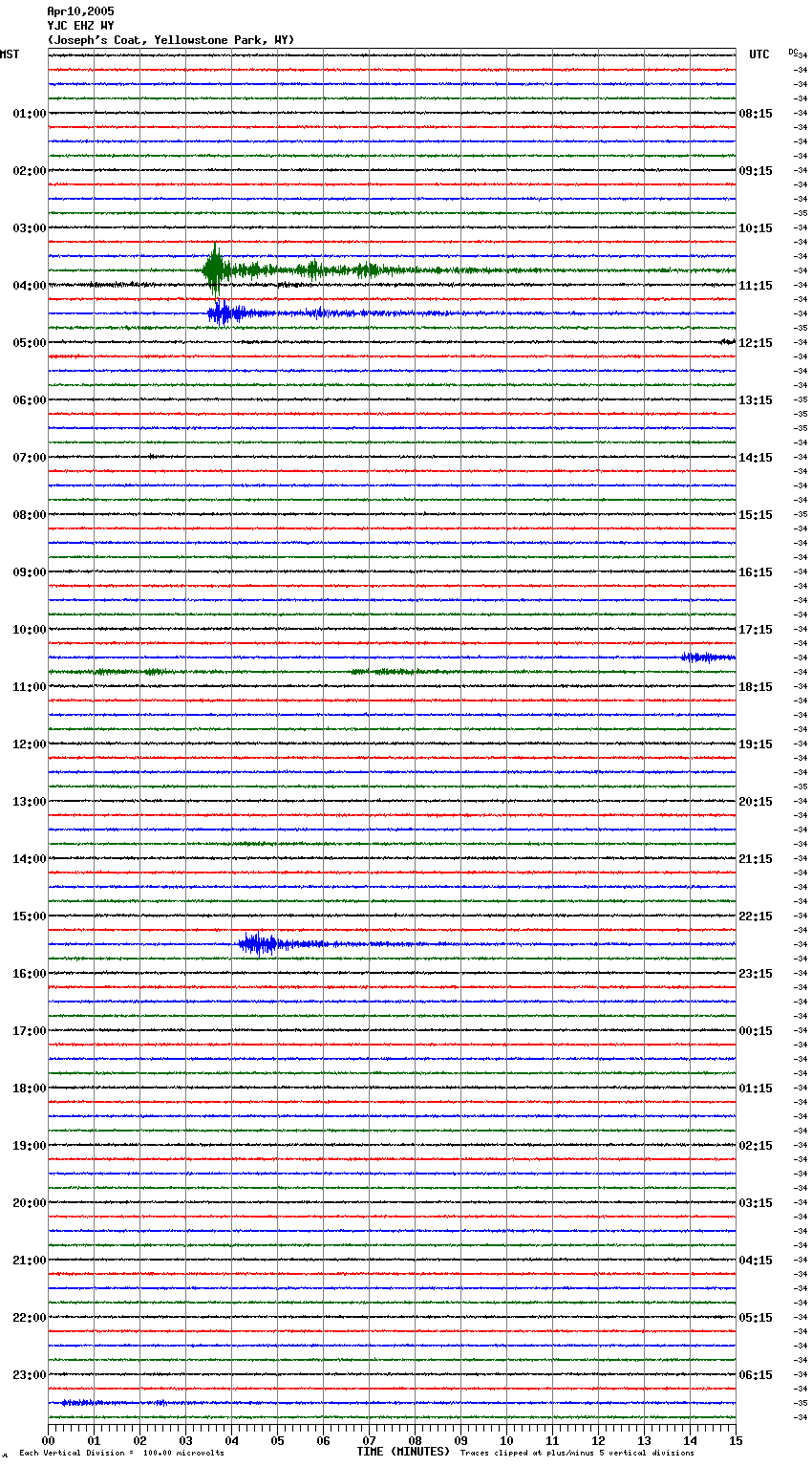
Task: Click the MST column header
Action: click(10, 54)
